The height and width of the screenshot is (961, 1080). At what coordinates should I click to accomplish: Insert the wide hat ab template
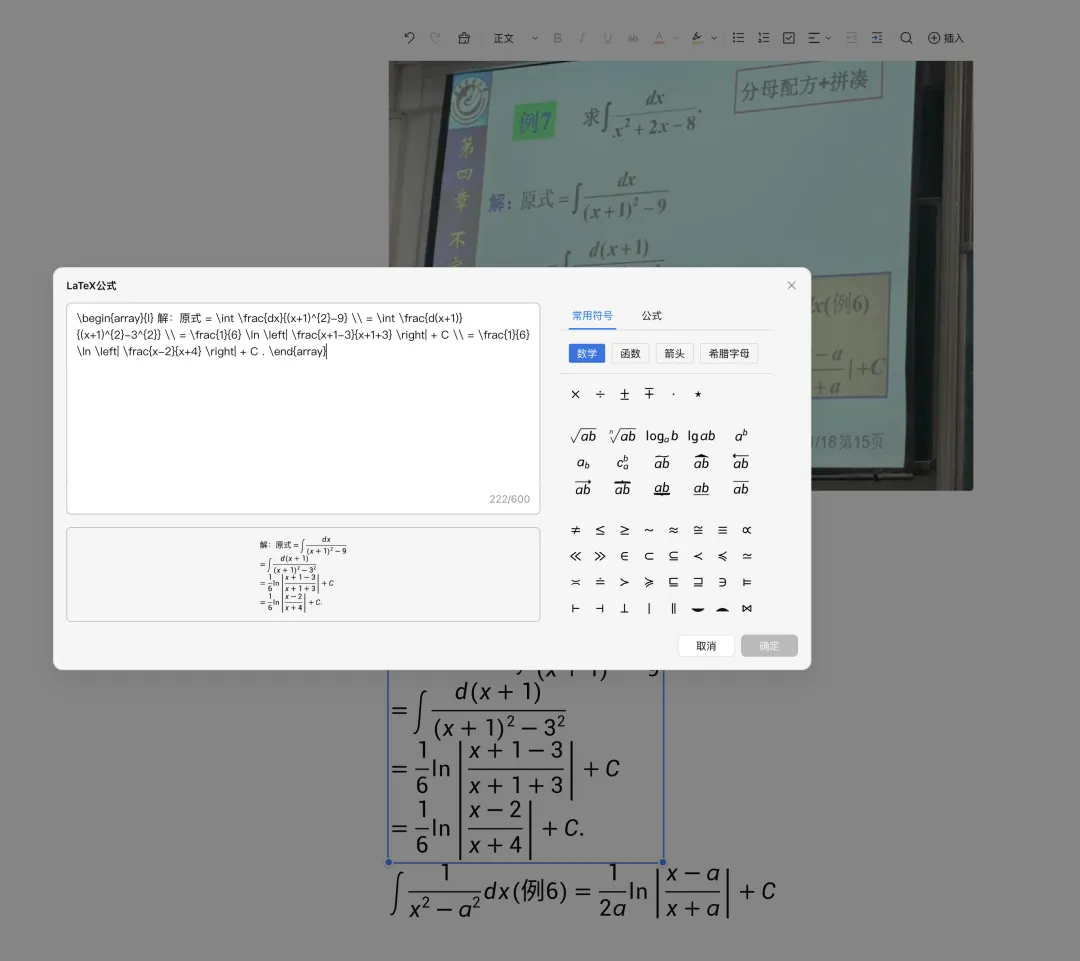[701, 462]
